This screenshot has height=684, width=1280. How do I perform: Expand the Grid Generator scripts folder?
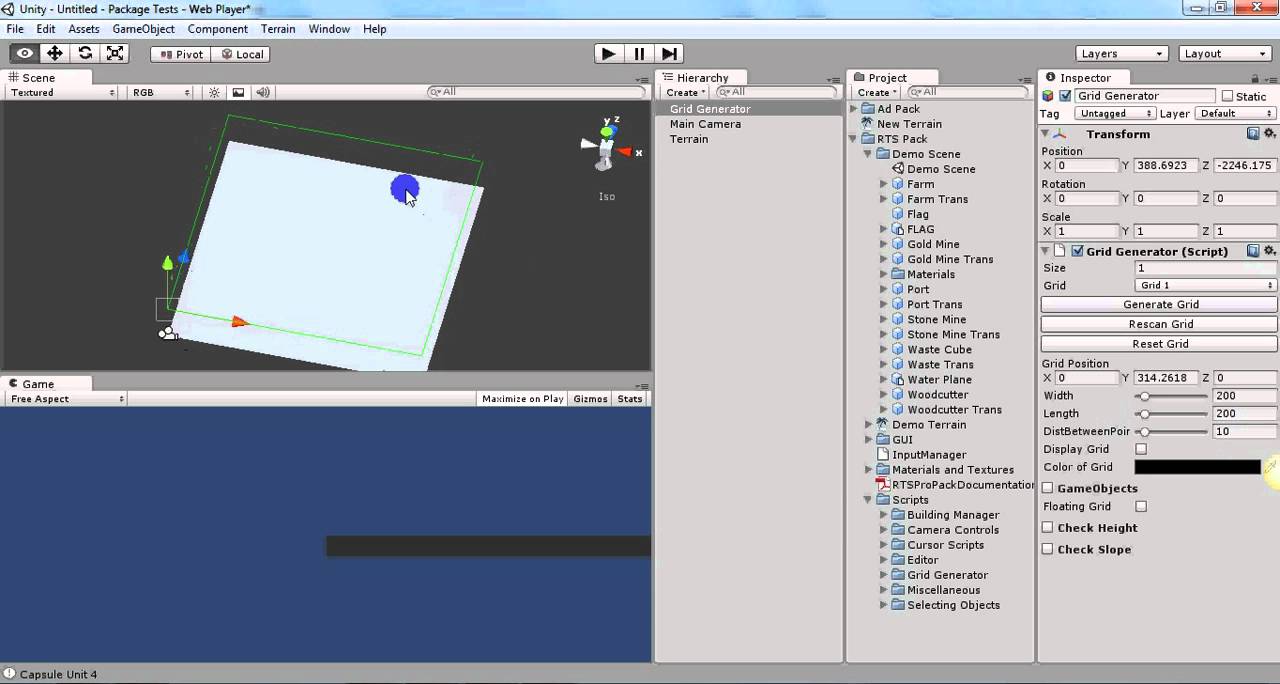click(884, 575)
